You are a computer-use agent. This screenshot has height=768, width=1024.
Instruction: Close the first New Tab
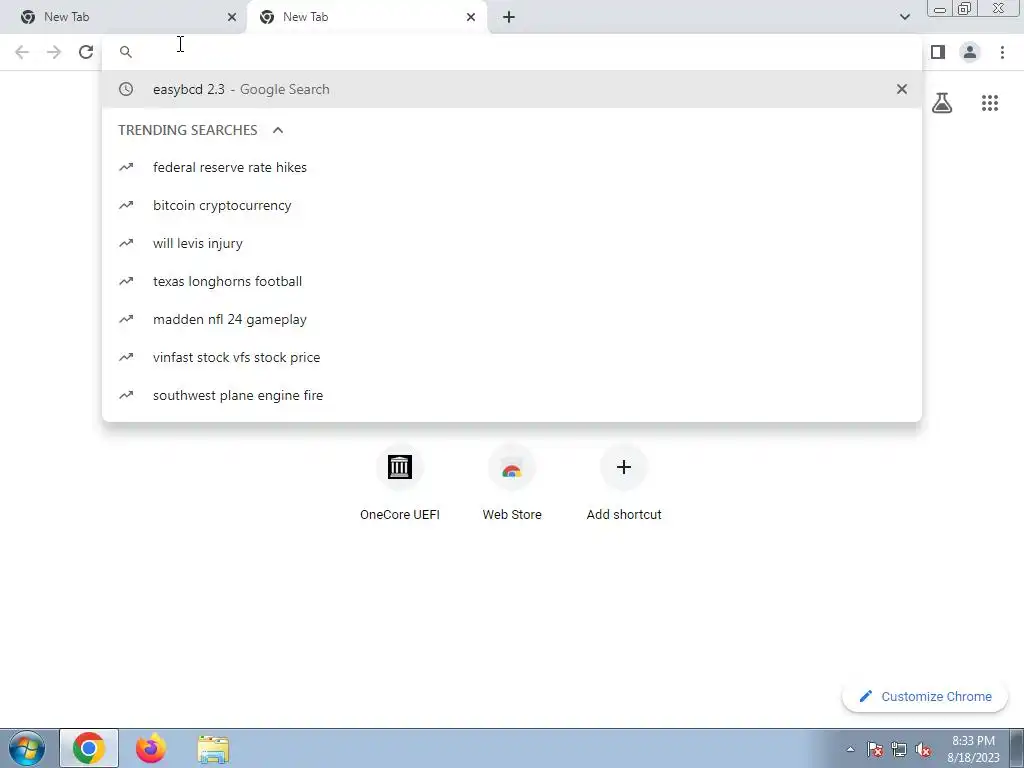[x=232, y=17]
